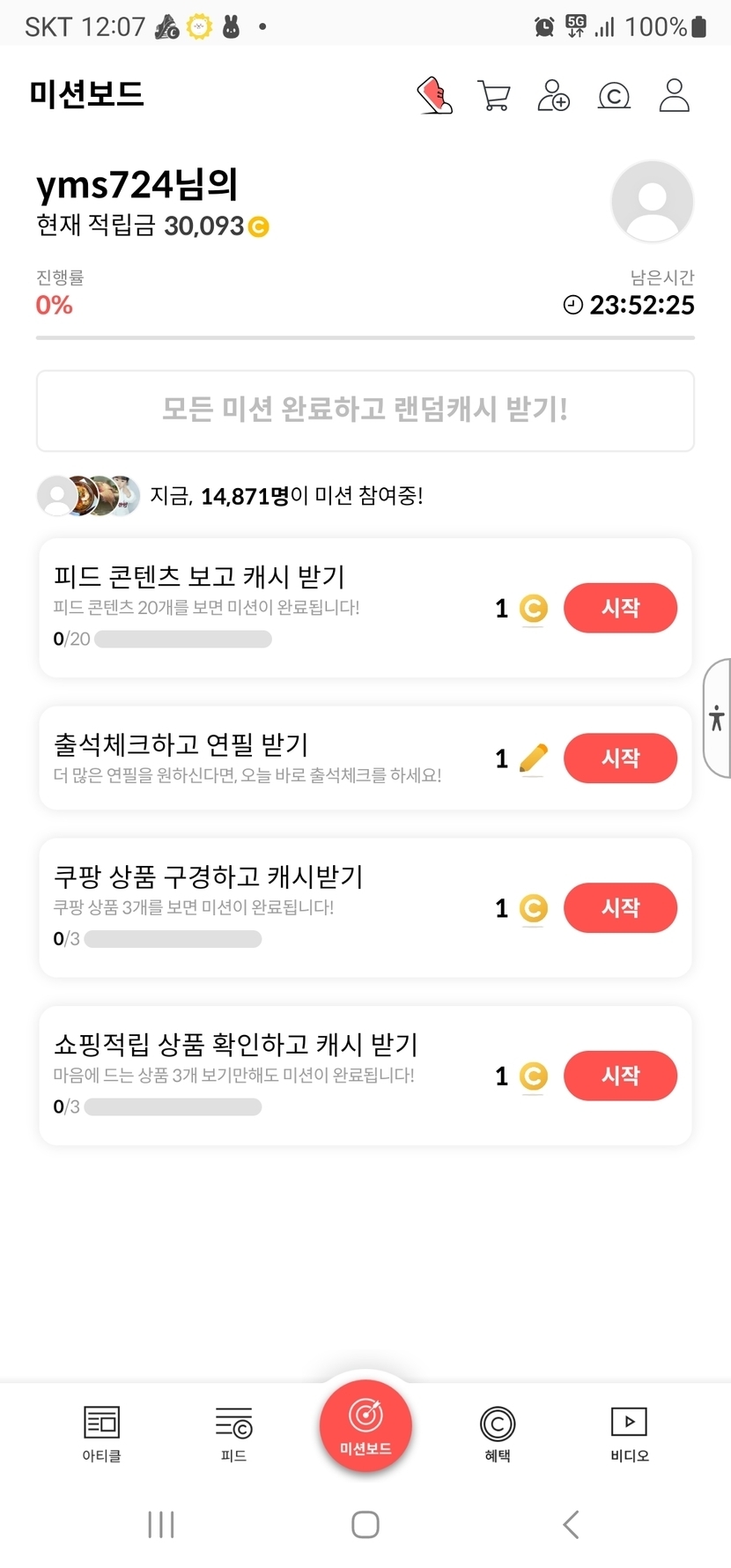
Task: Start the 쇼핑적립 상품 확인하고 캐시 받기 mission
Action: (x=620, y=1075)
